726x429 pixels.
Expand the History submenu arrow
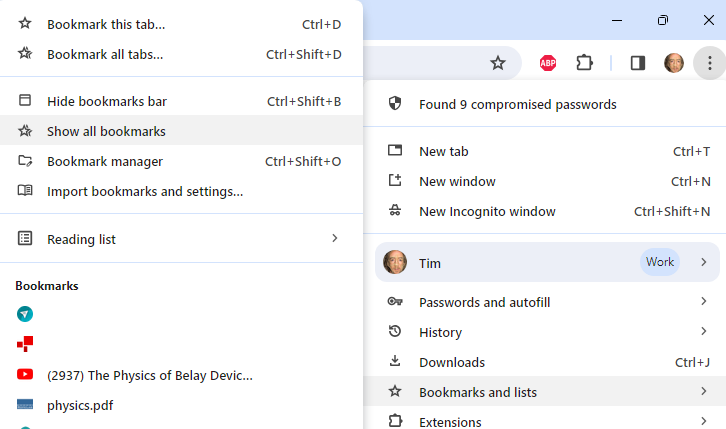click(704, 332)
